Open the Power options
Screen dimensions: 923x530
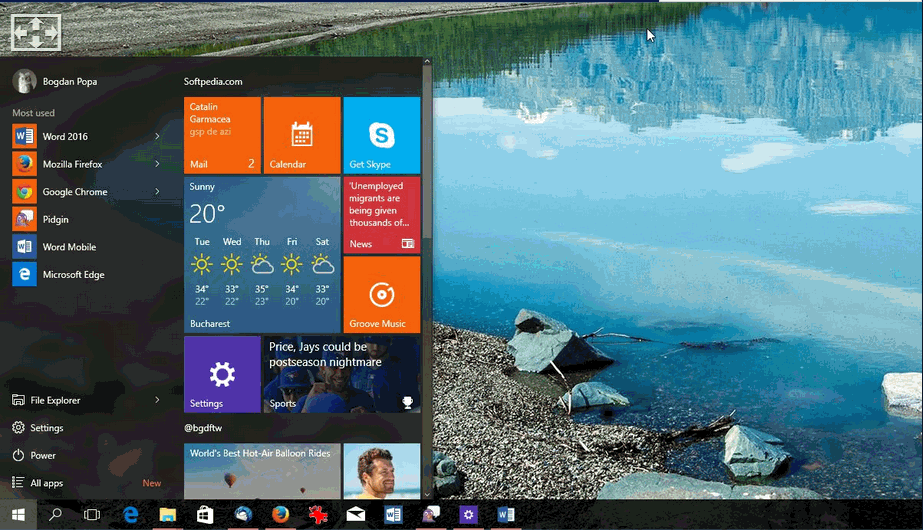click(34, 455)
